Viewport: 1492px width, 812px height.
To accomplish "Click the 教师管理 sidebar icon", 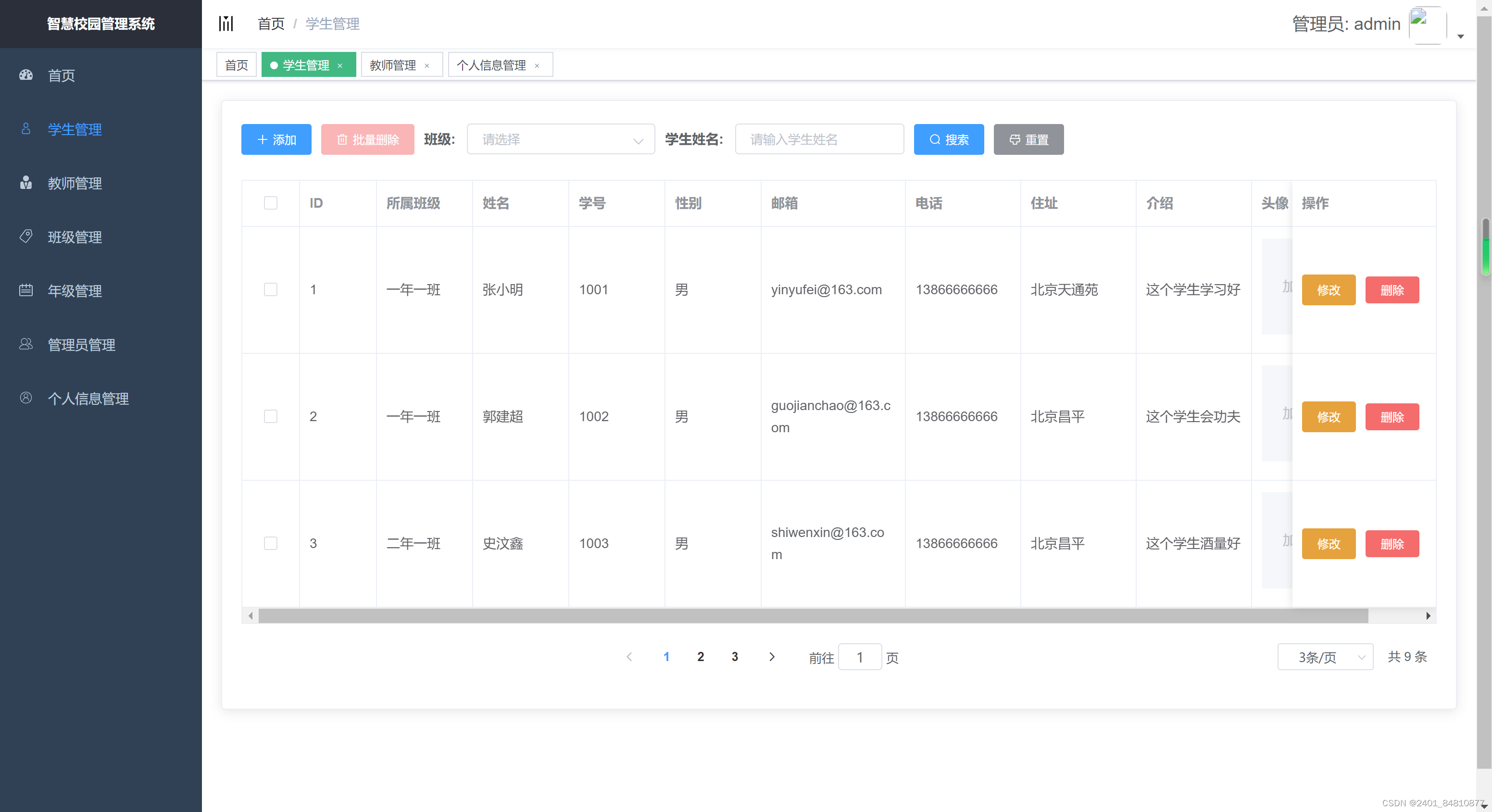I will point(26,183).
